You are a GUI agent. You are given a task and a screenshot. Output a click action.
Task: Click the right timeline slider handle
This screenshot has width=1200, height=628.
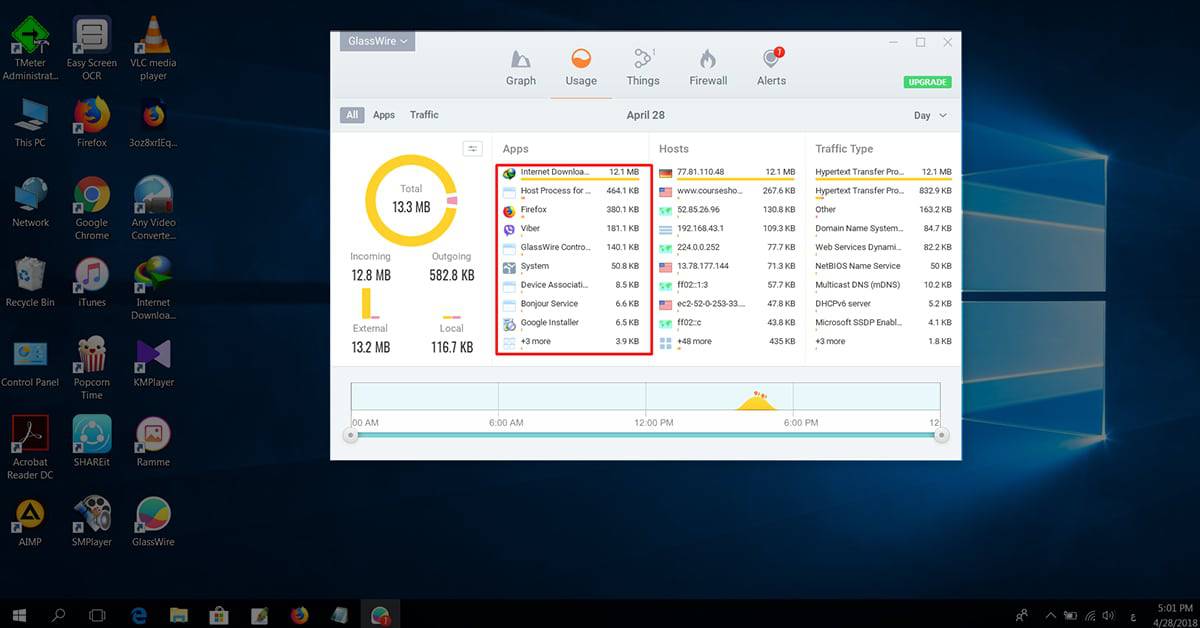tap(940, 435)
